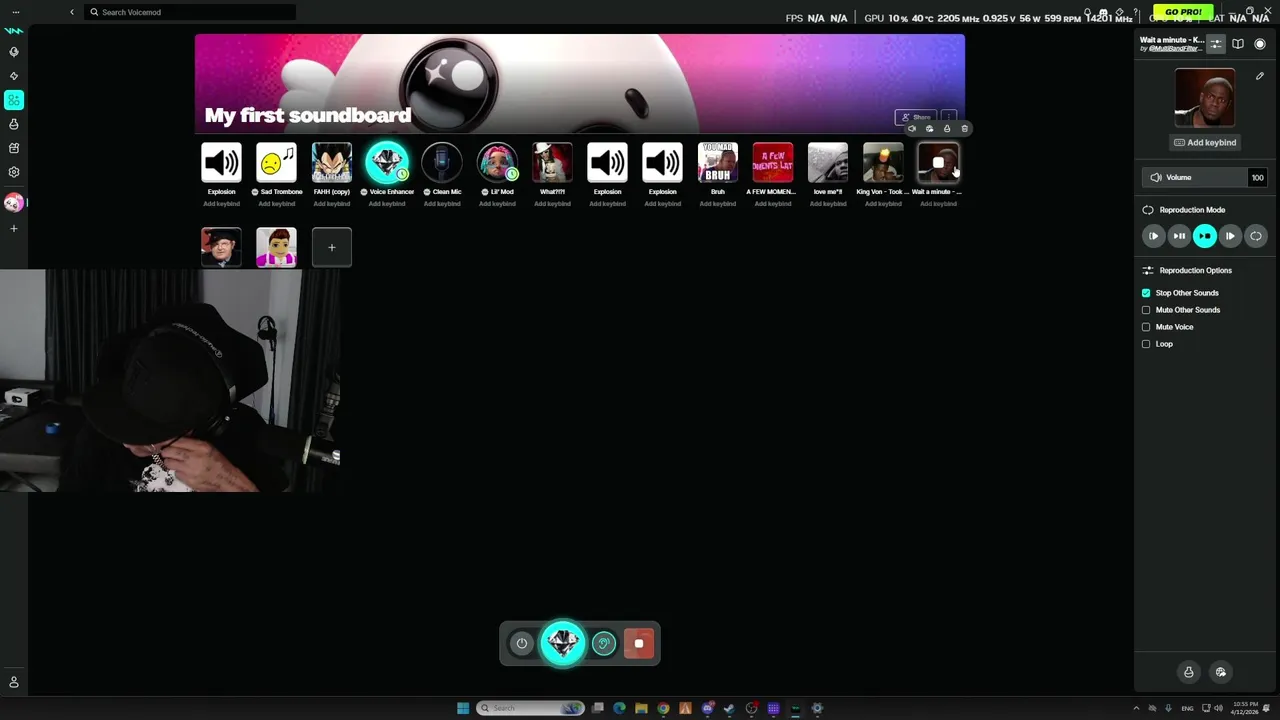
Task: Open Settings gear in sidebar
Action: [14, 172]
